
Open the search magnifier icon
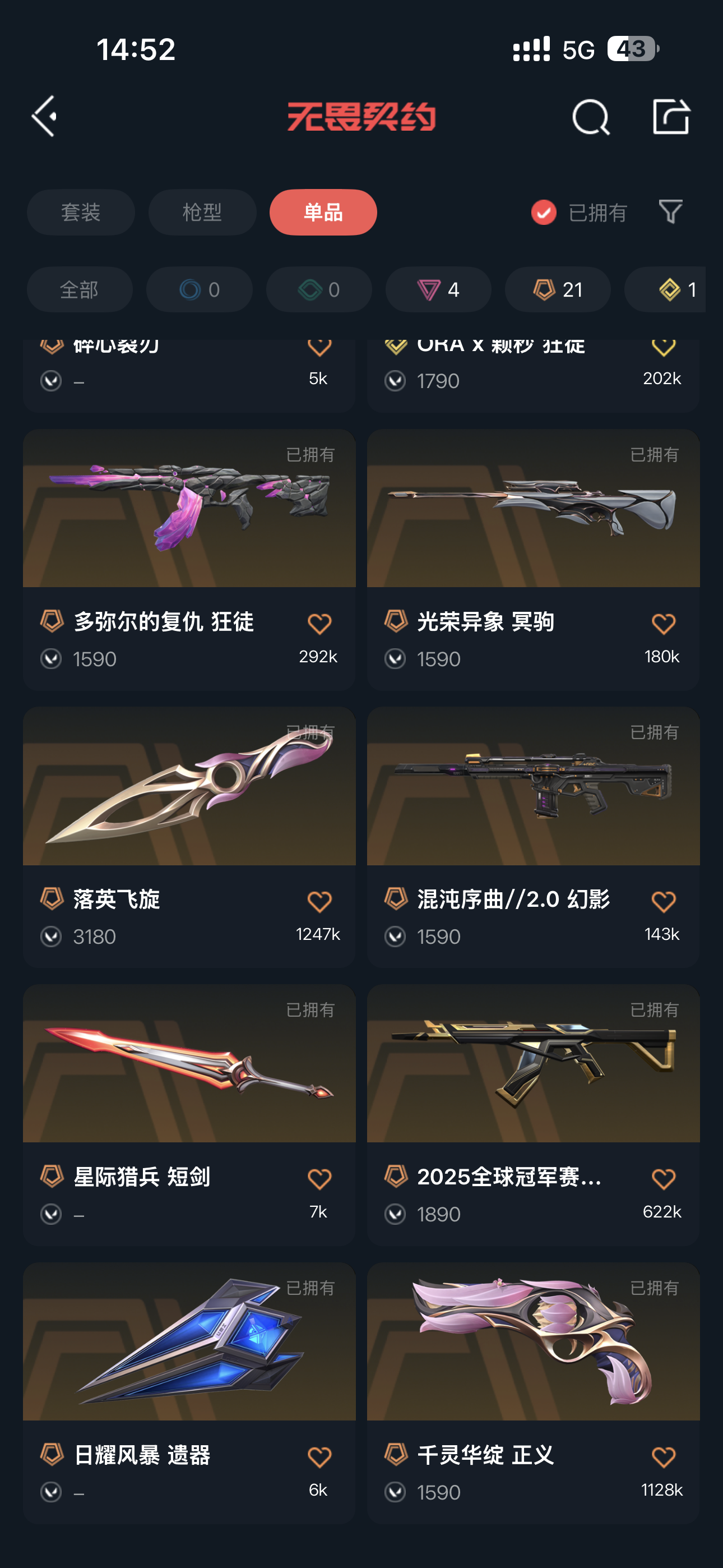[591, 117]
